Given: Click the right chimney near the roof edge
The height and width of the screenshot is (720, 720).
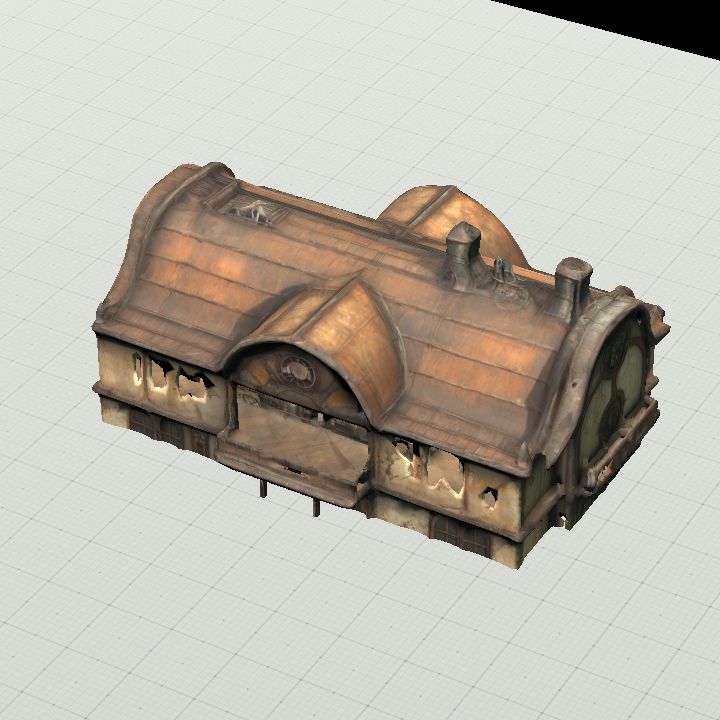Looking at the screenshot, I should click(x=573, y=288).
